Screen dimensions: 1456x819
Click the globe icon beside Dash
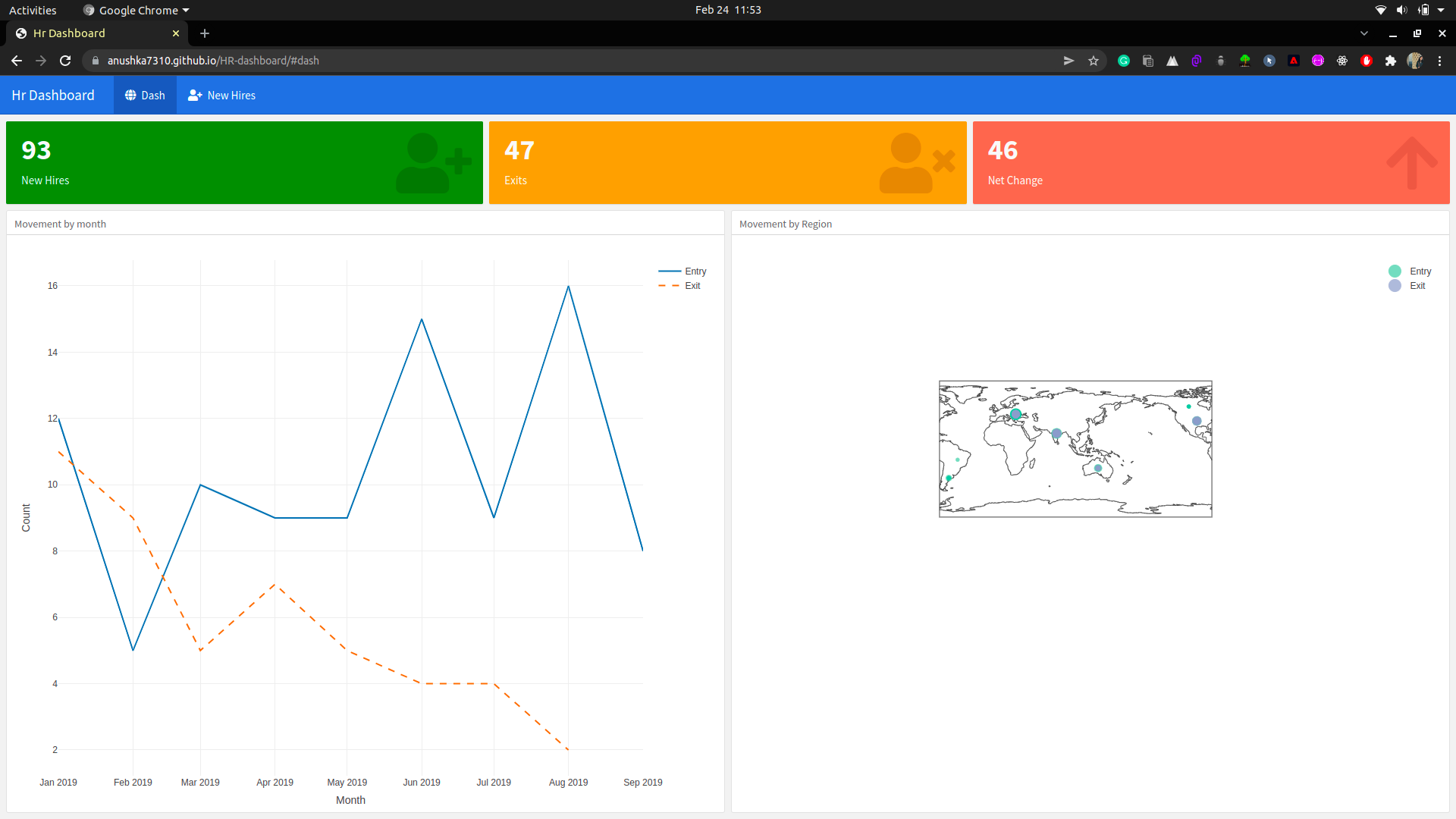tap(130, 96)
